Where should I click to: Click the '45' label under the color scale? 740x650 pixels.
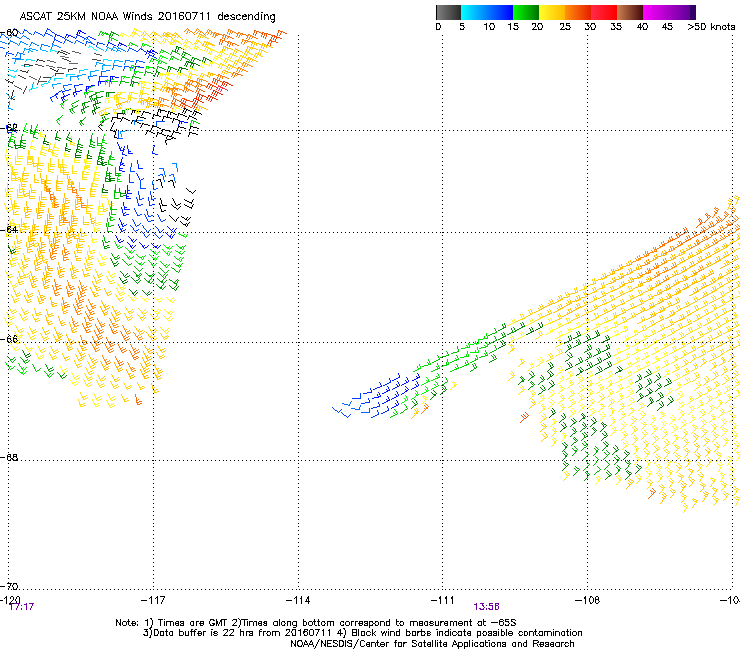pos(667,27)
